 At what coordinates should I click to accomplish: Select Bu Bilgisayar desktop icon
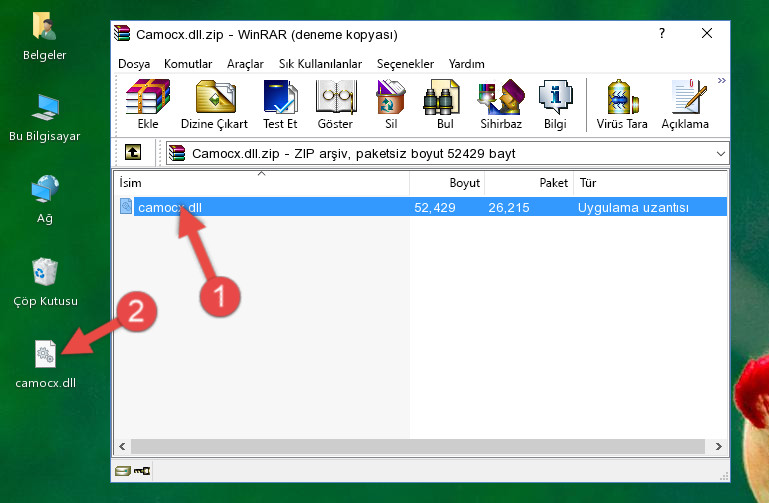pyautogui.click(x=45, y=118)
